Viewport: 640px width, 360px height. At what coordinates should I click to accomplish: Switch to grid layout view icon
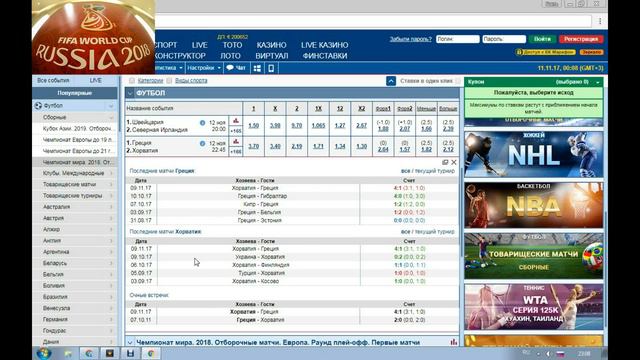(257, 68)
